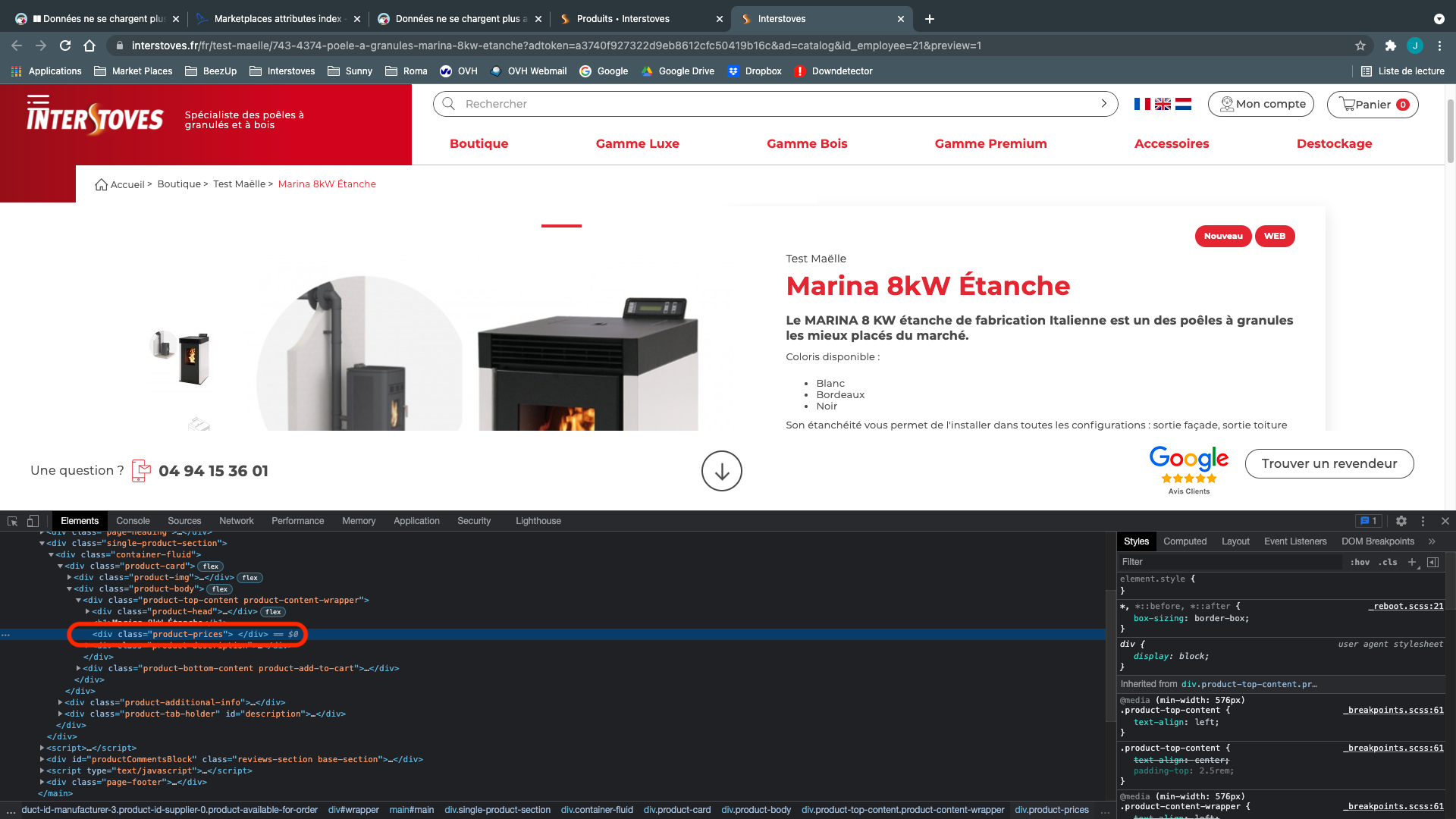
Task: Click the search magnifier icon
Action: (449, 104)
